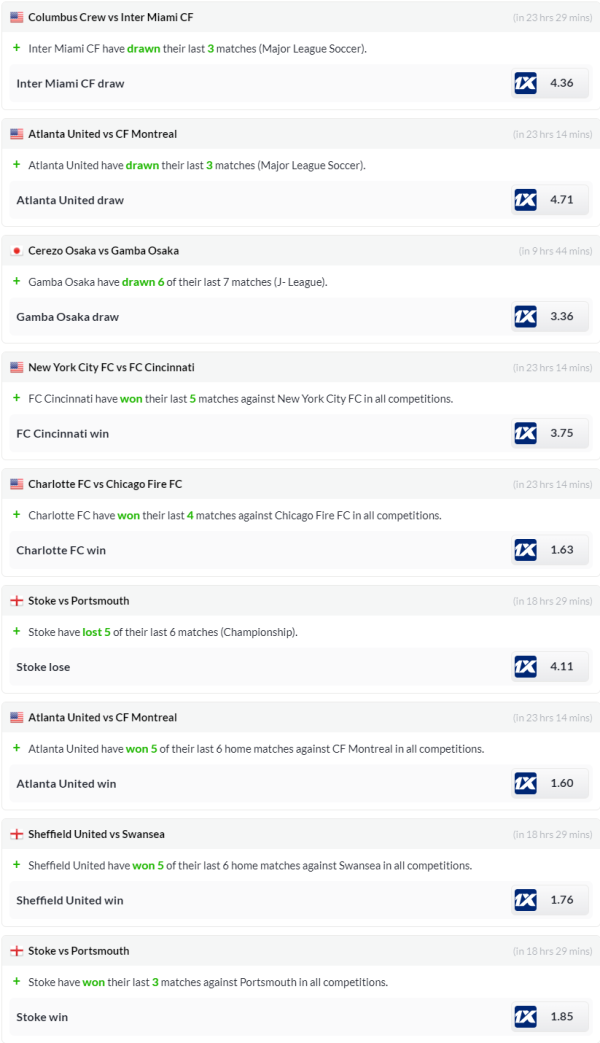
Task: Open the New York City FC vs FC Cincinnati match
Action: [111, 367]
